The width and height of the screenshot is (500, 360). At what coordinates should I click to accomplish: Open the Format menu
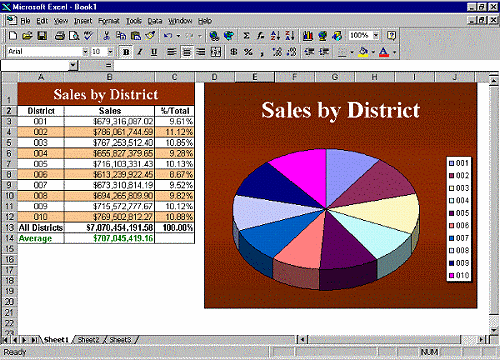(109, 21)
